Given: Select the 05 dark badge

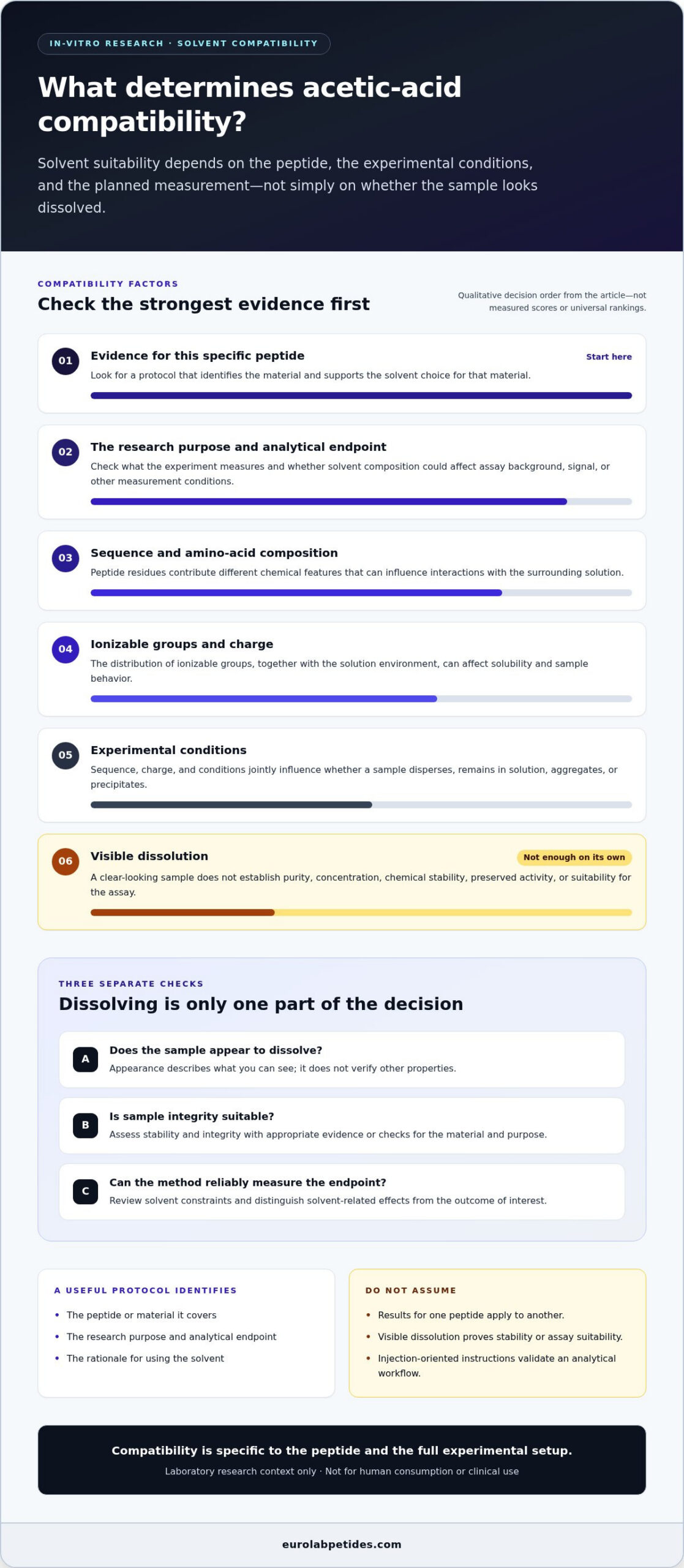Looking at the screenshot, I should (66, 755).
